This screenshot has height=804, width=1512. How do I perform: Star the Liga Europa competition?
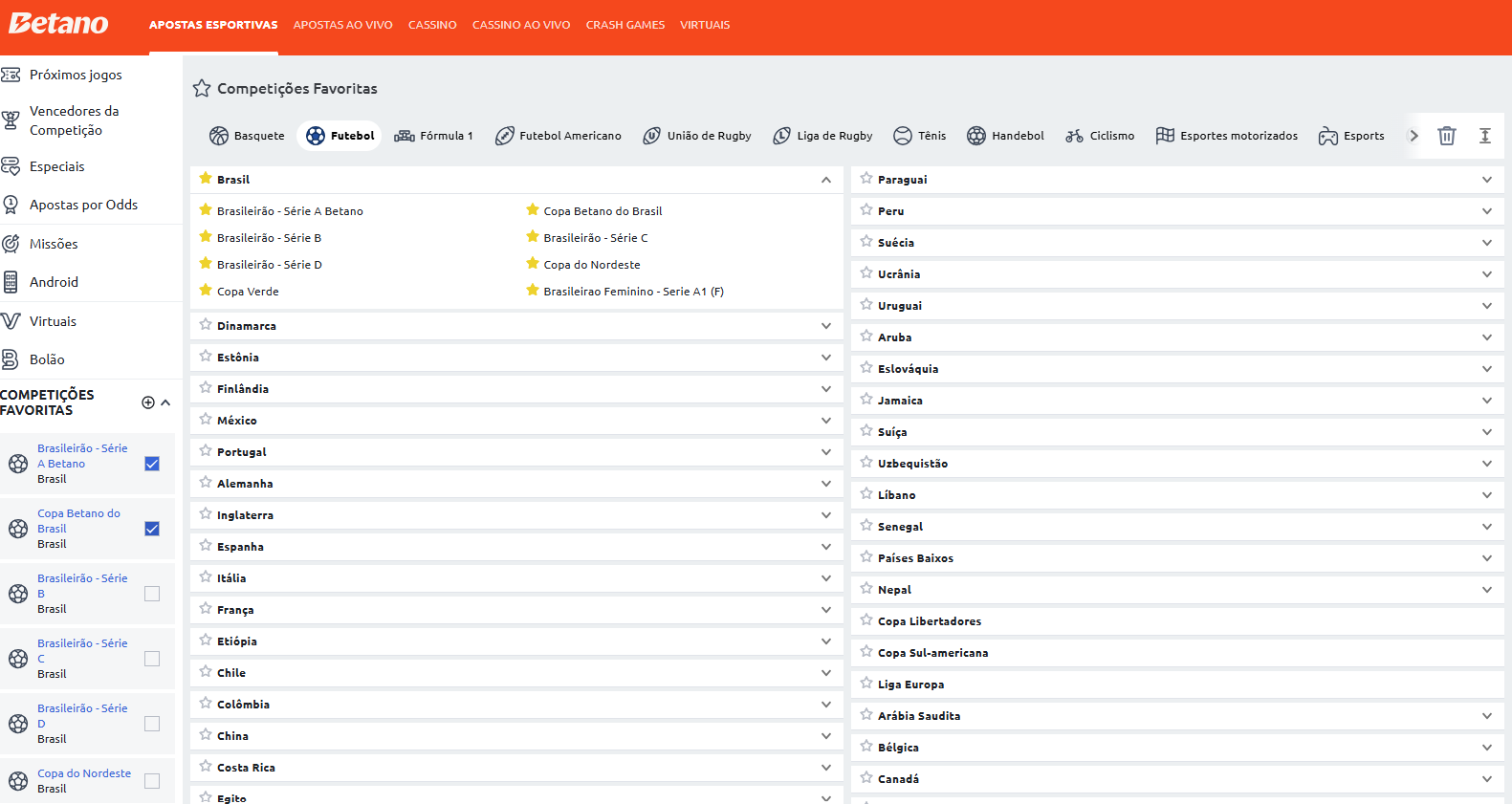[866, 684]
